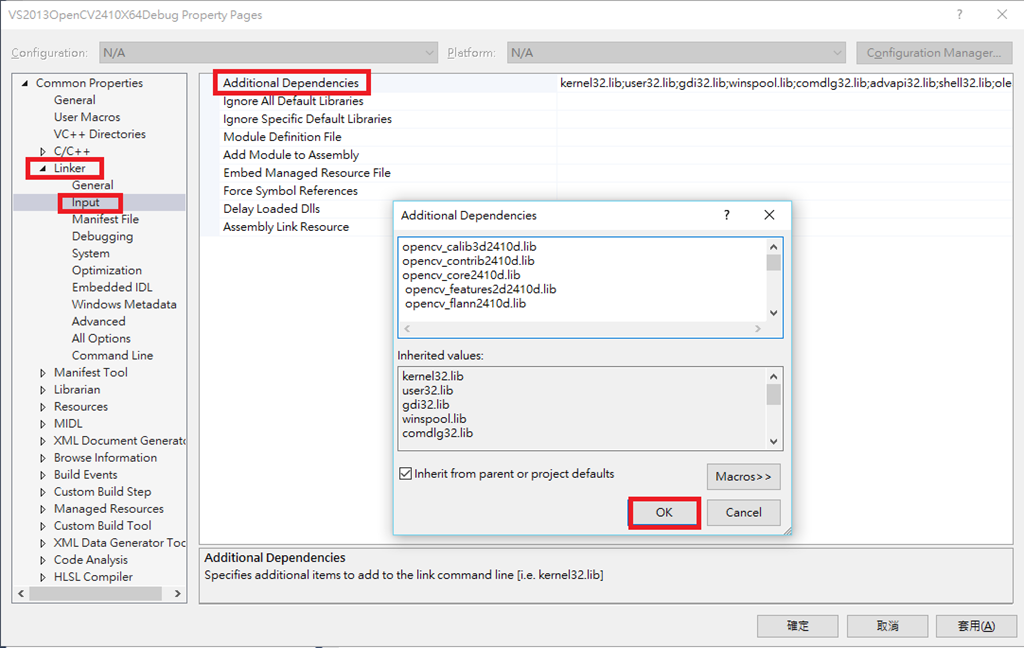The width and height of the screenshot is (1024, 648).
Task: Open Configuration Manager
Action: click(x=934, y=53)
